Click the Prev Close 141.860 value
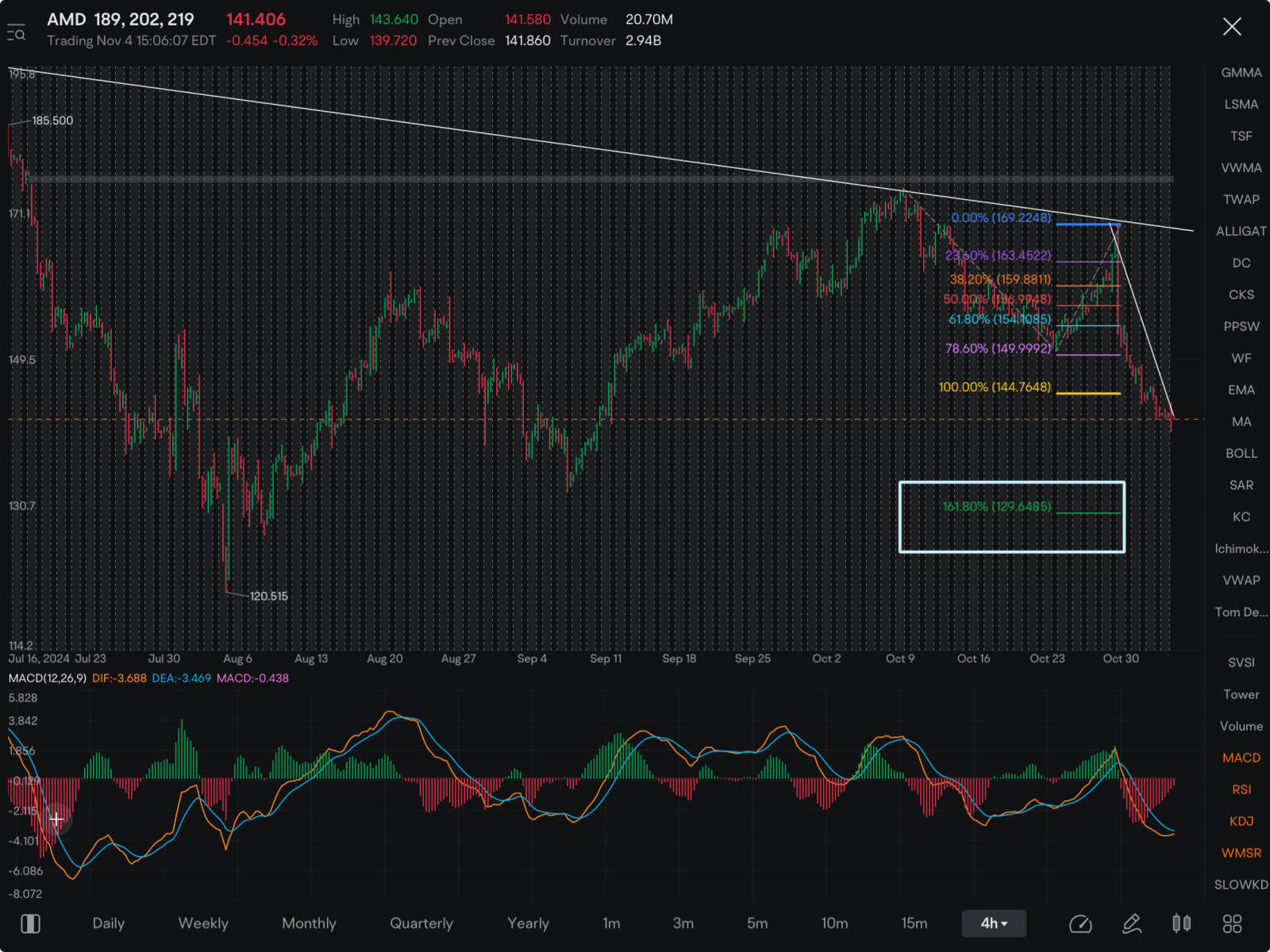This screenshot has width=1270, height=952. click(x=528, y=40)
